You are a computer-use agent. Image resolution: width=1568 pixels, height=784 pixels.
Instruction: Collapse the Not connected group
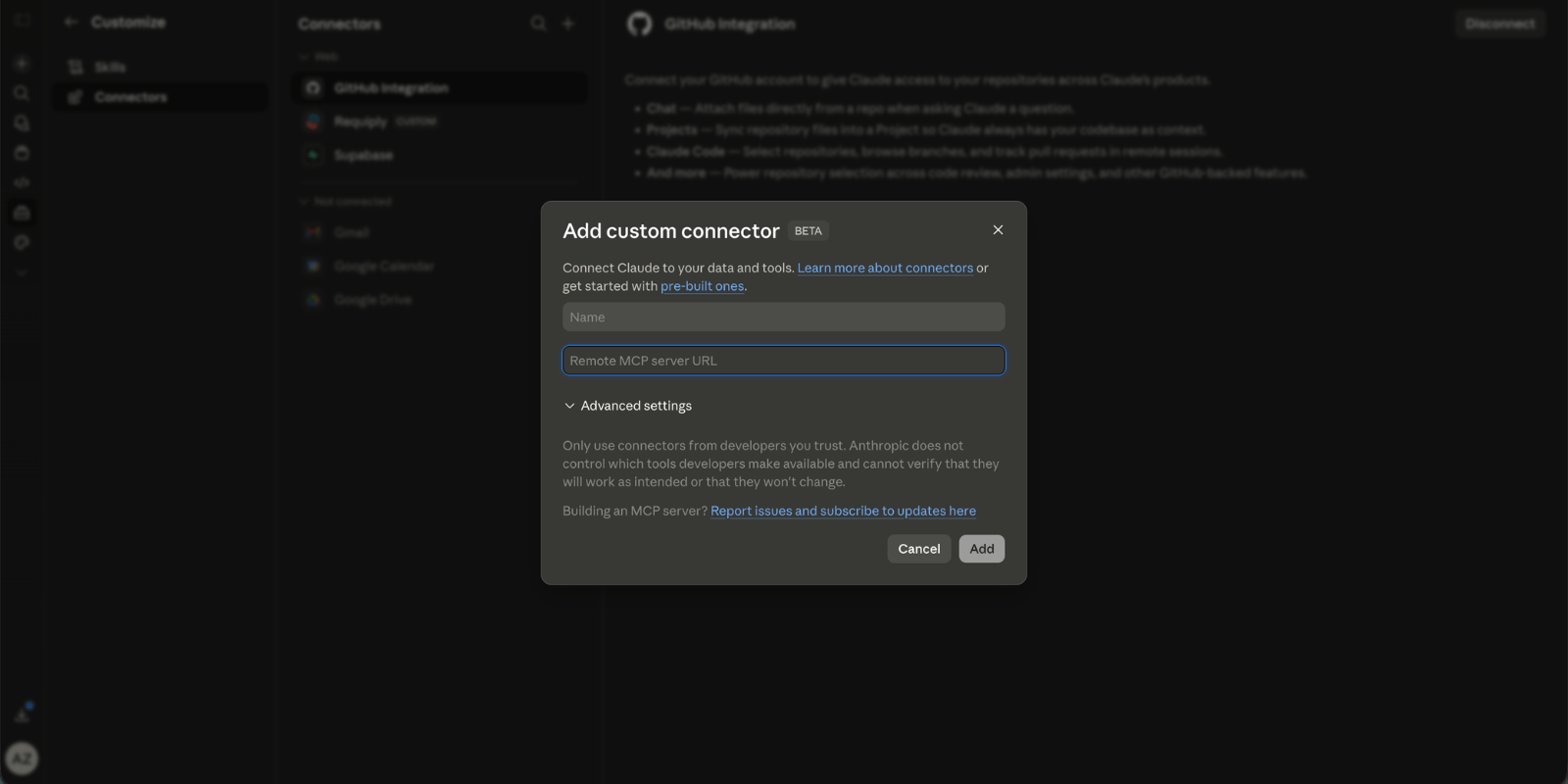[345, 201]
